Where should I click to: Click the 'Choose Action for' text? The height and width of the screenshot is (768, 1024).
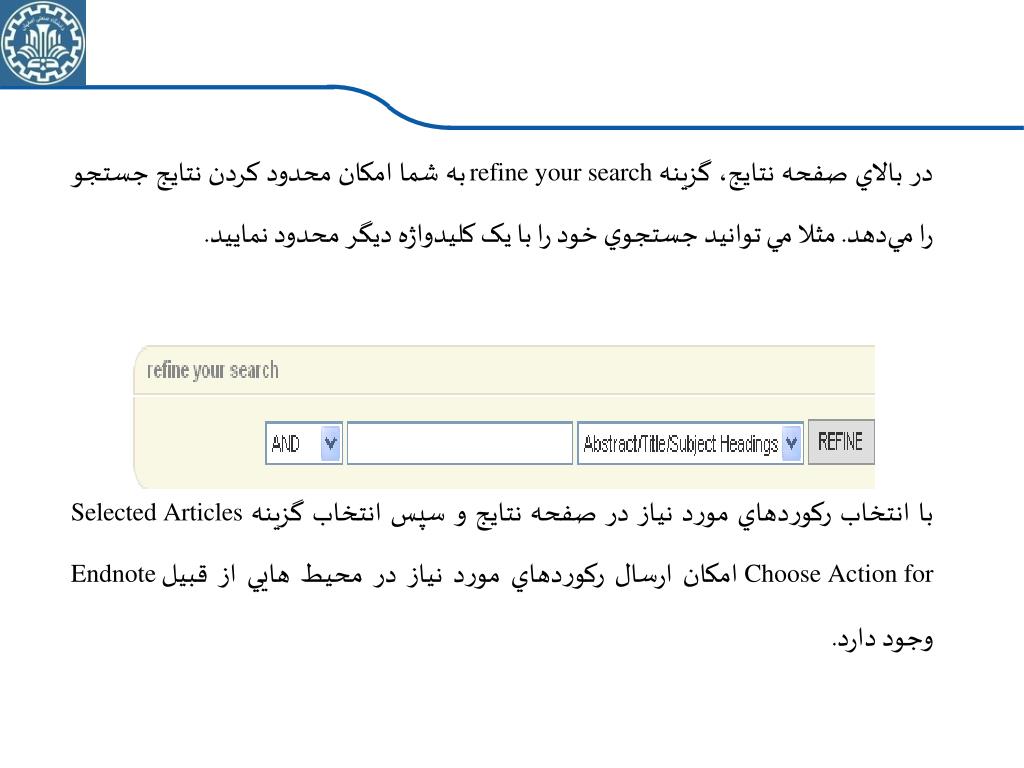(839, 574)
